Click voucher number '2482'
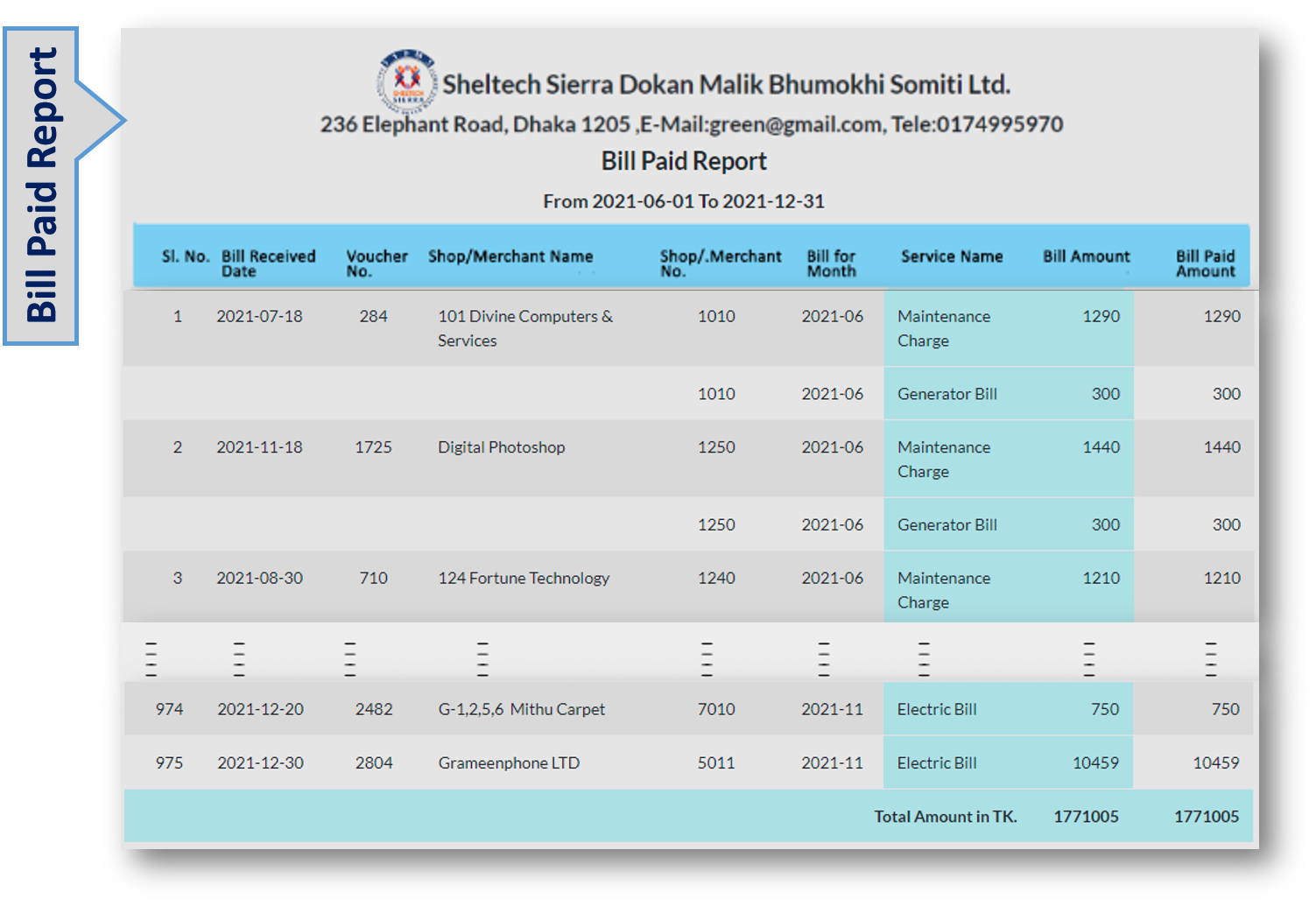1316x906 pixels. [374, 709]
